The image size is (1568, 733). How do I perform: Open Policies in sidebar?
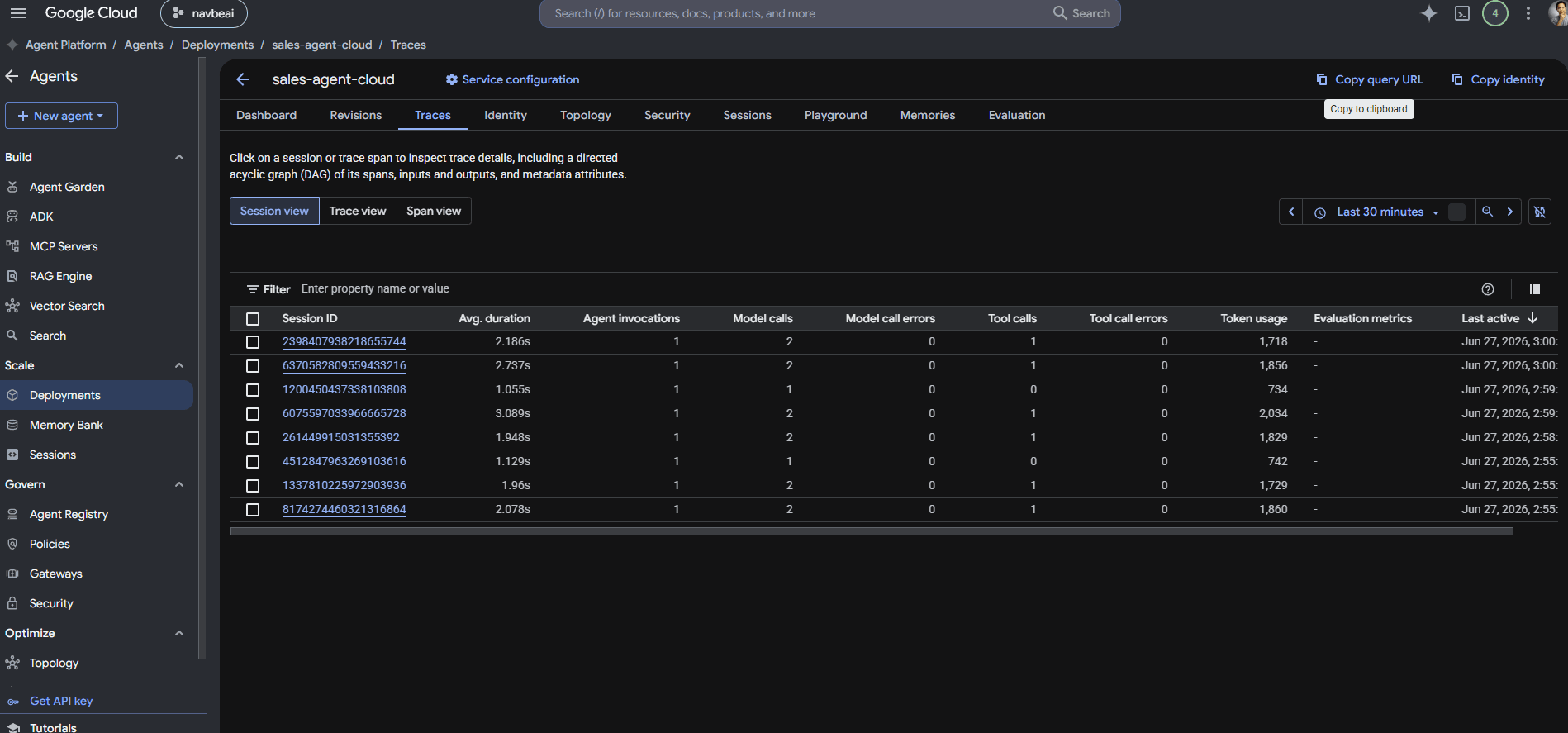pyautogui.click(x=50, y=544)
